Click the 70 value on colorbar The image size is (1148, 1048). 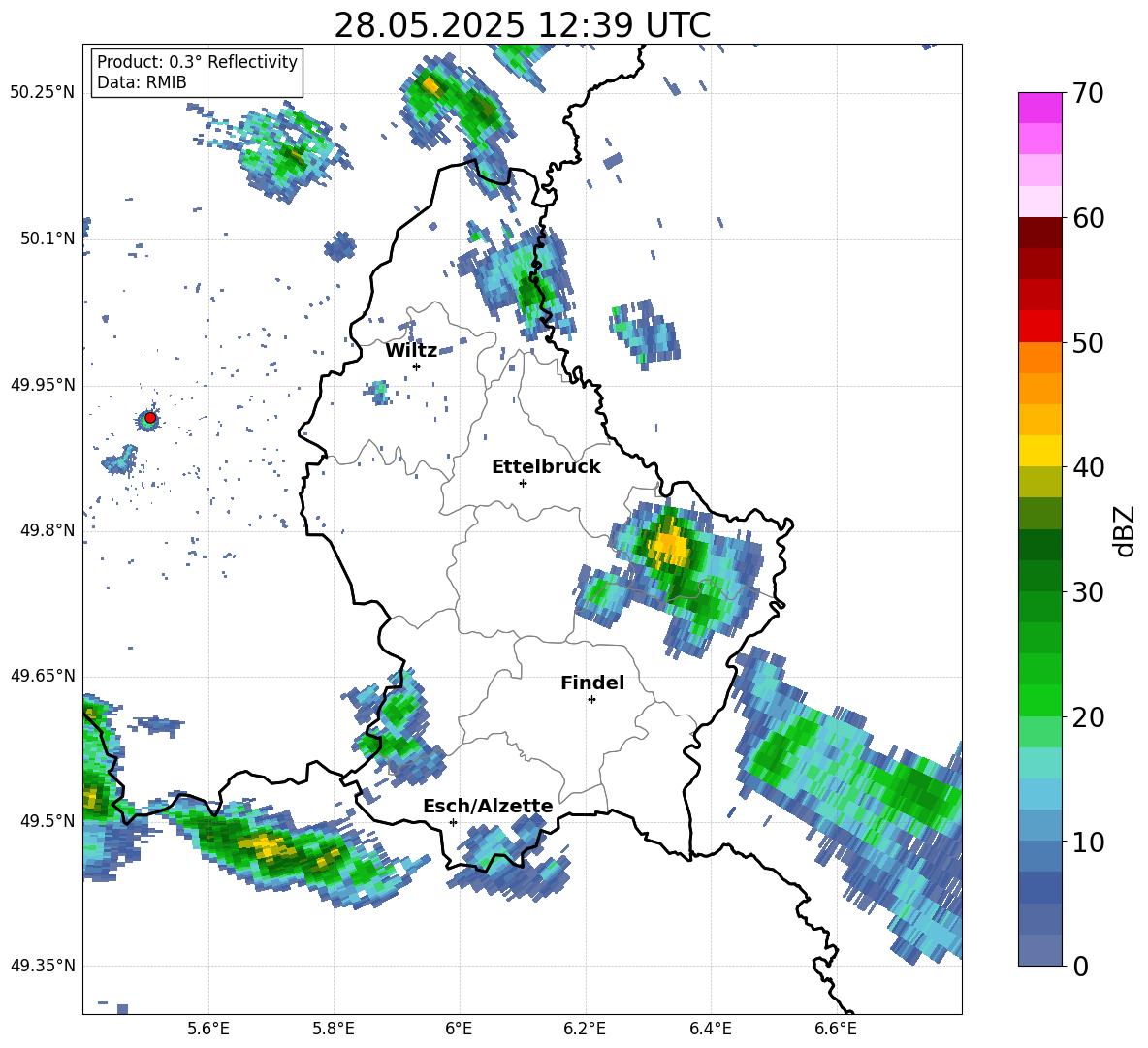tap(1087, 94)
